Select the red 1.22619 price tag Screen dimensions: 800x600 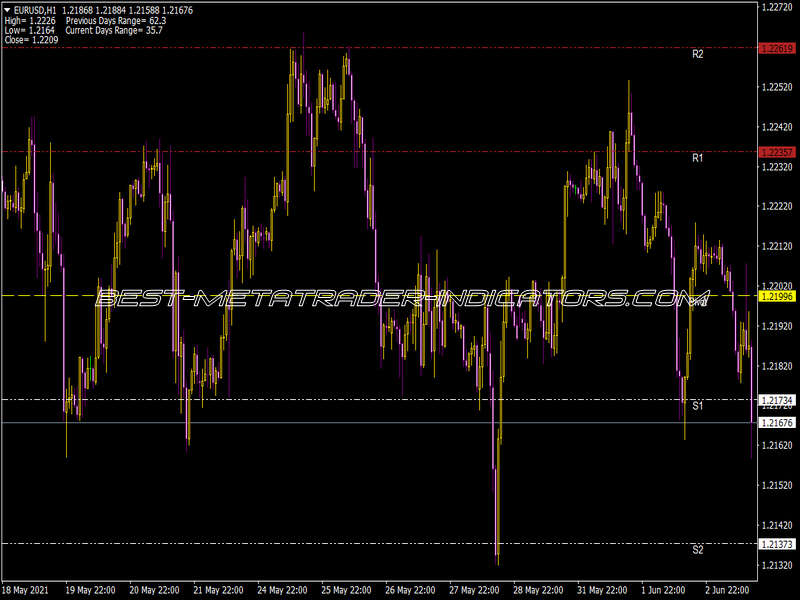click(x=777, y=48)
